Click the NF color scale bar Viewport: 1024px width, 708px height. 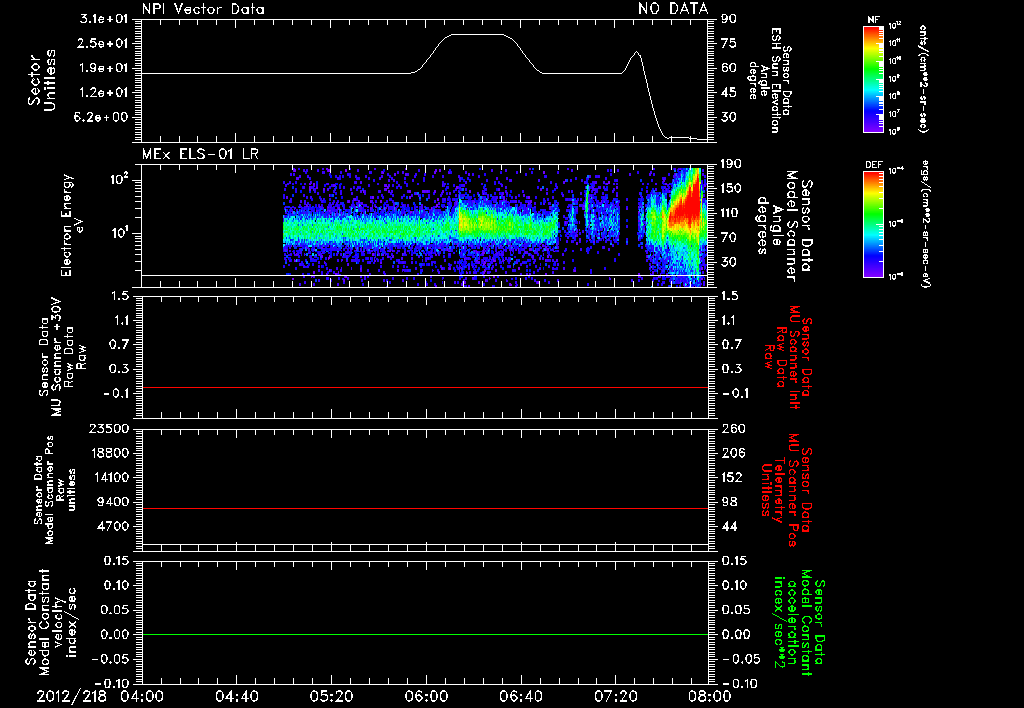(873, 78)
